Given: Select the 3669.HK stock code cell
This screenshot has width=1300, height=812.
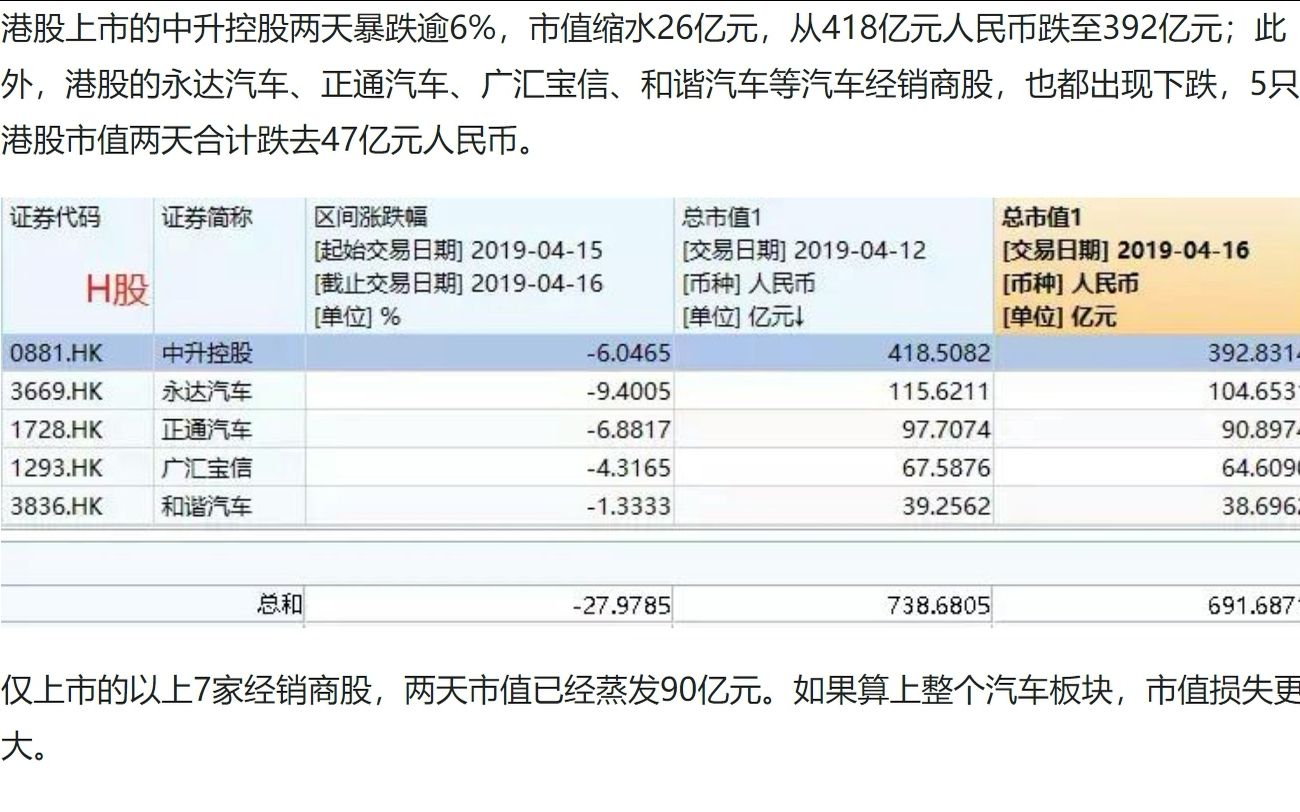Looking at the screenshot, I should [x=77, y=391].
